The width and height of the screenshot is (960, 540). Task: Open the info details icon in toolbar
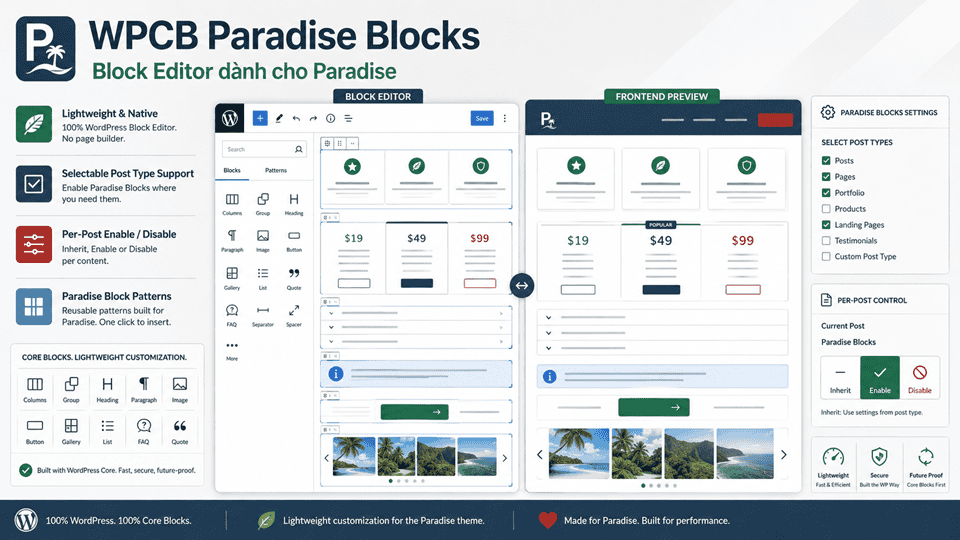(x=331, y=118)
